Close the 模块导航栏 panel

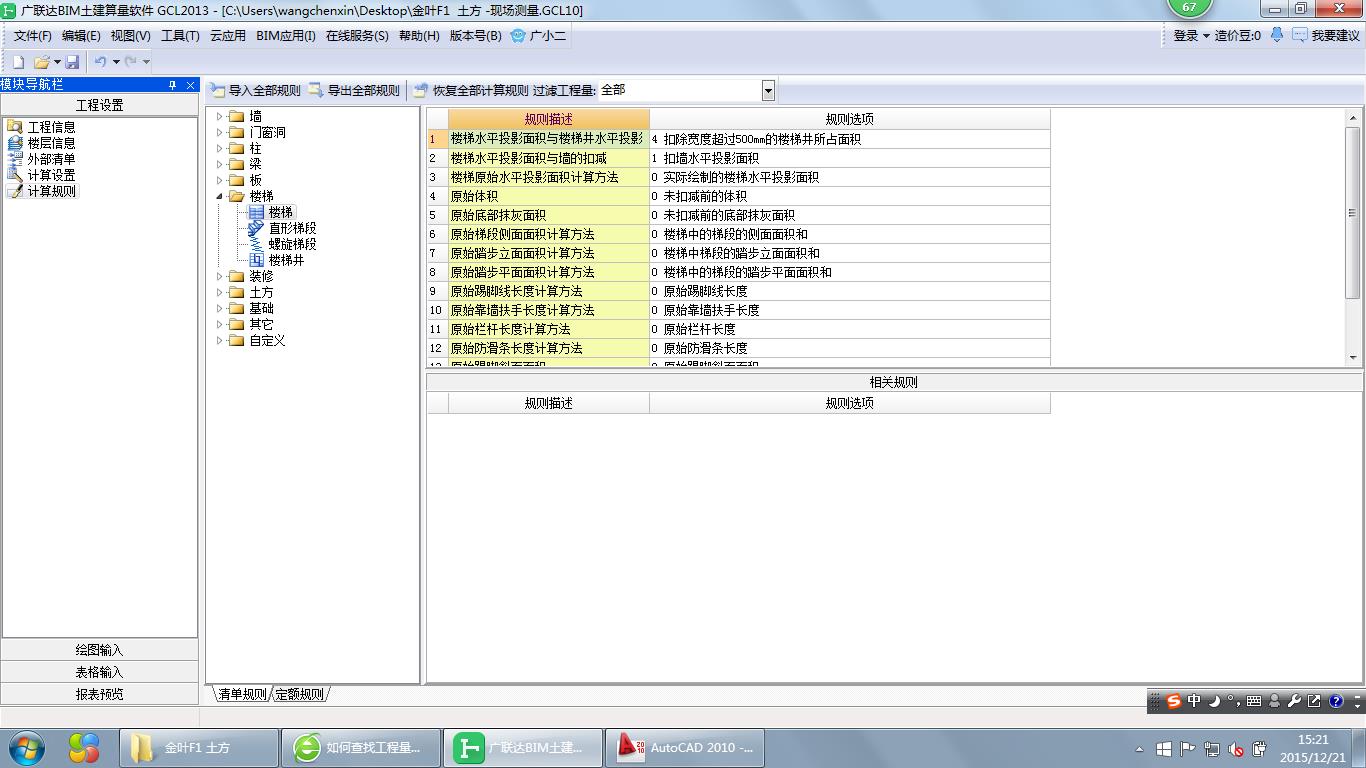tap(190, 85)
